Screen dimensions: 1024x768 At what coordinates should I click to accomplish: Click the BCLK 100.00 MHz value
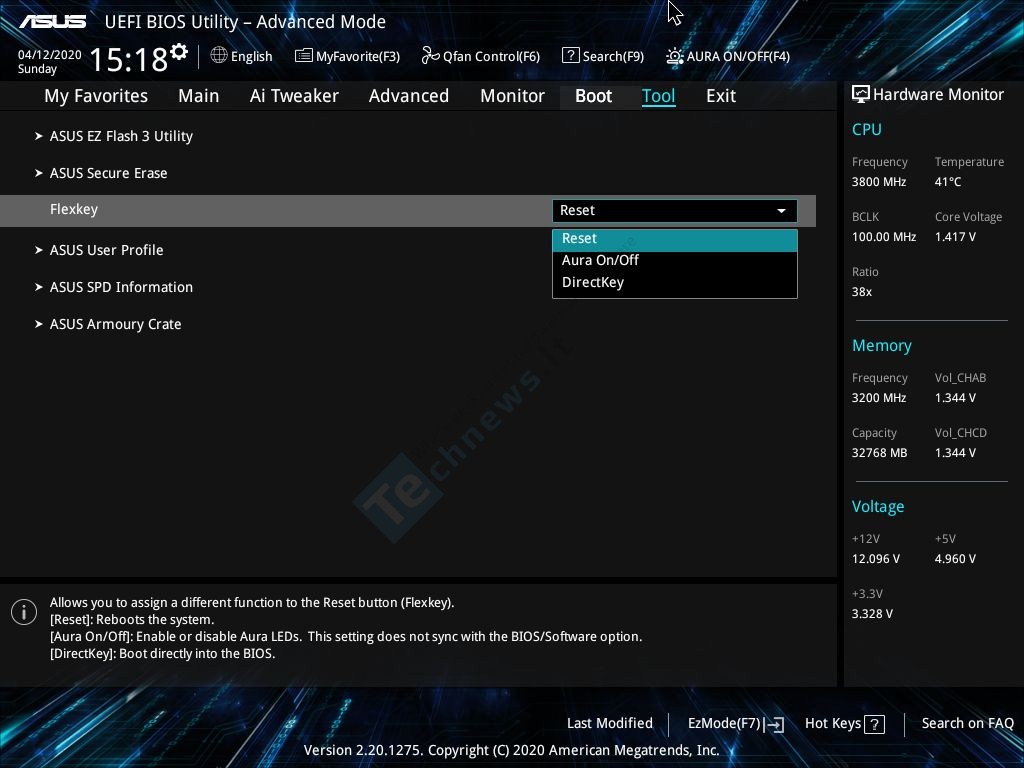(x=884, y=237)
